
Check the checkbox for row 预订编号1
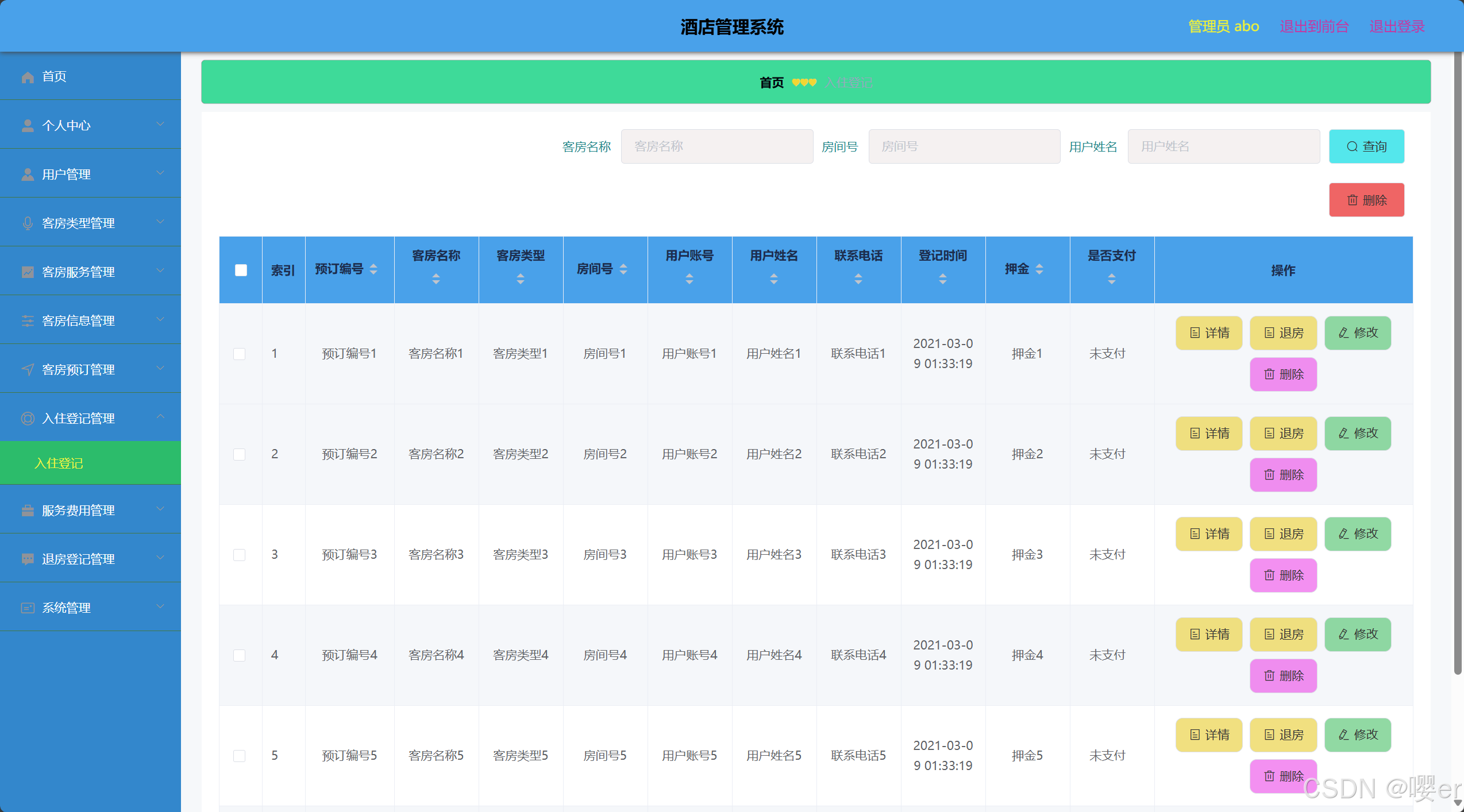(x=240, y=354)
